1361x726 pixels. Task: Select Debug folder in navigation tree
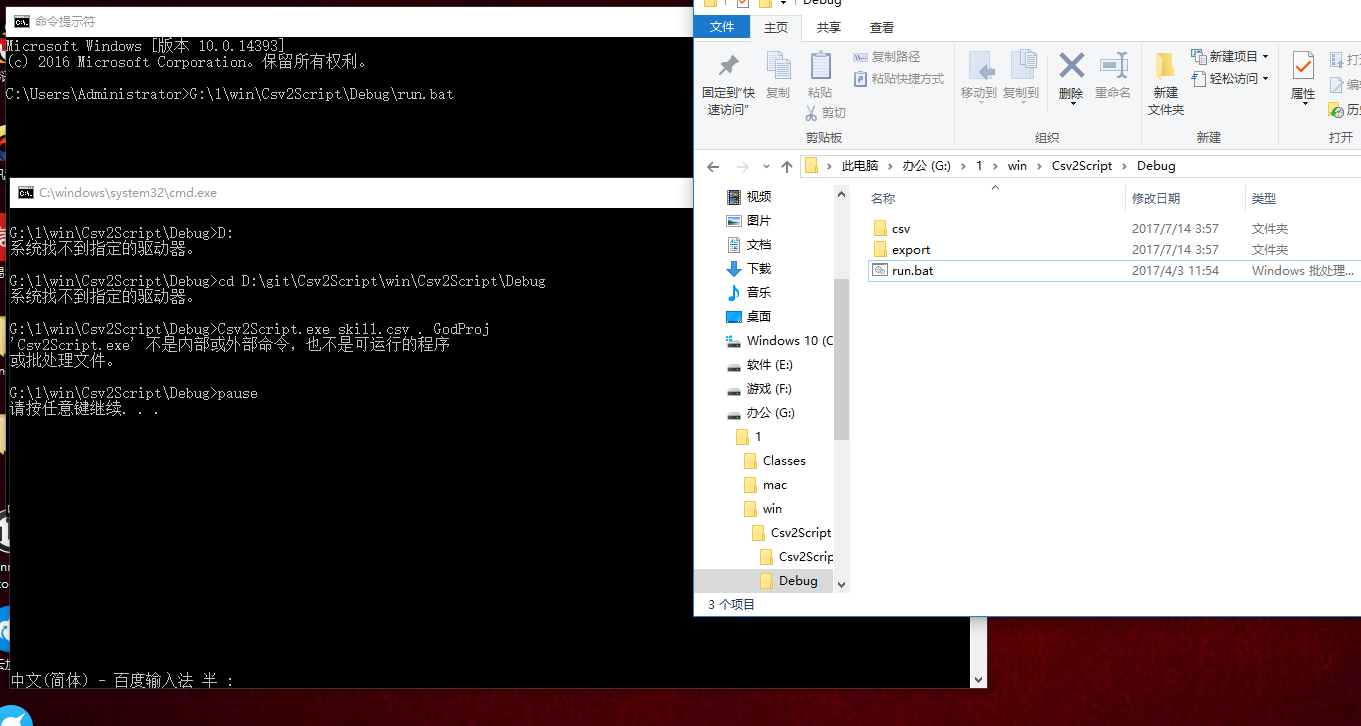[798, 580]
